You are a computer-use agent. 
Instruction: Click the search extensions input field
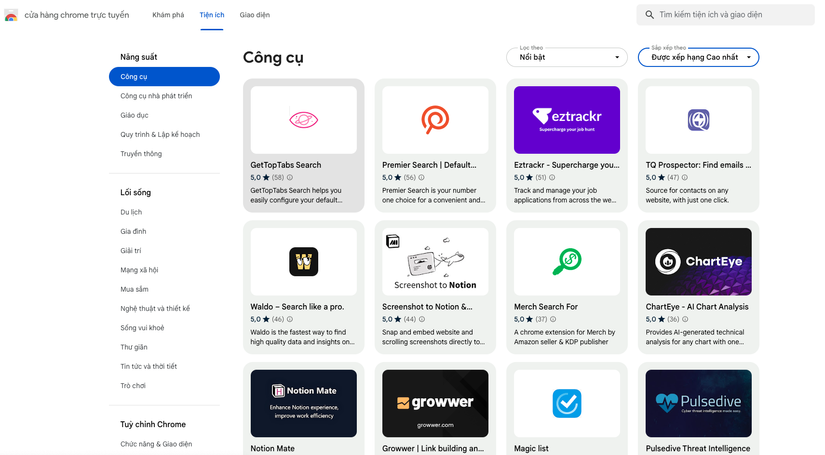pos(726,15)
